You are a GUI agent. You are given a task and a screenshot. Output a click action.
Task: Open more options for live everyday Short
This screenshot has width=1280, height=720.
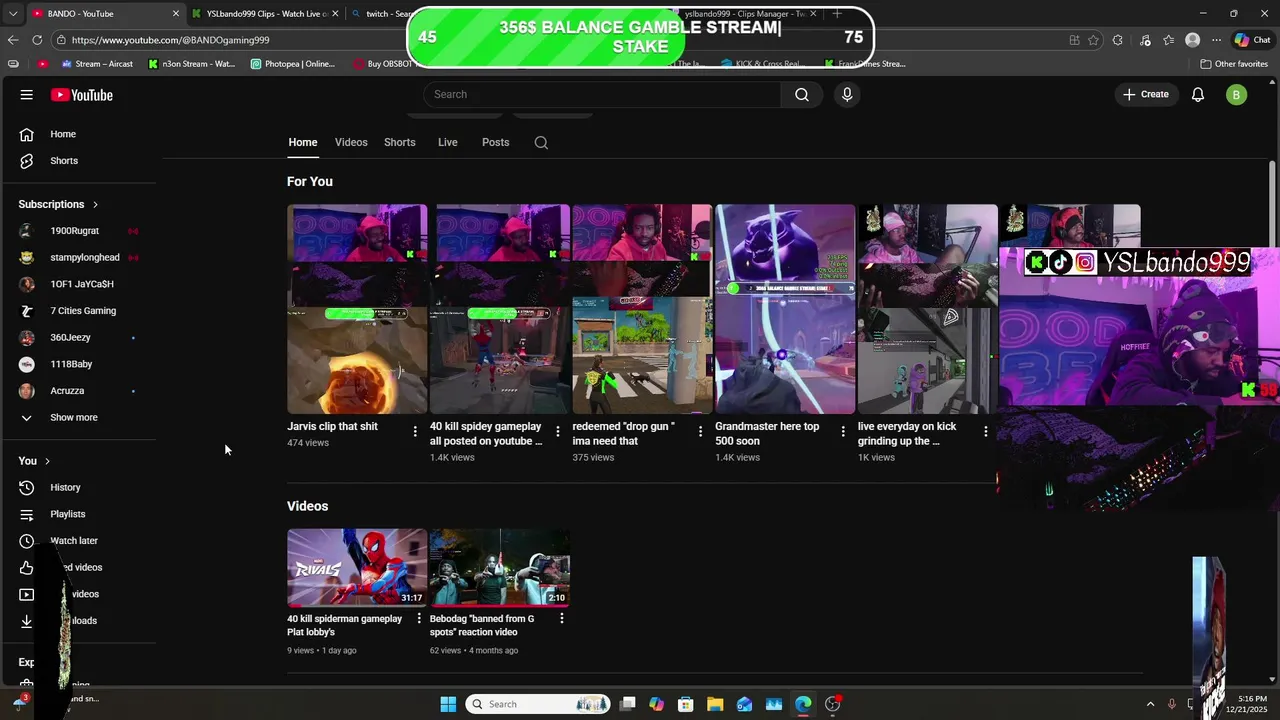[x=986, y=431]
